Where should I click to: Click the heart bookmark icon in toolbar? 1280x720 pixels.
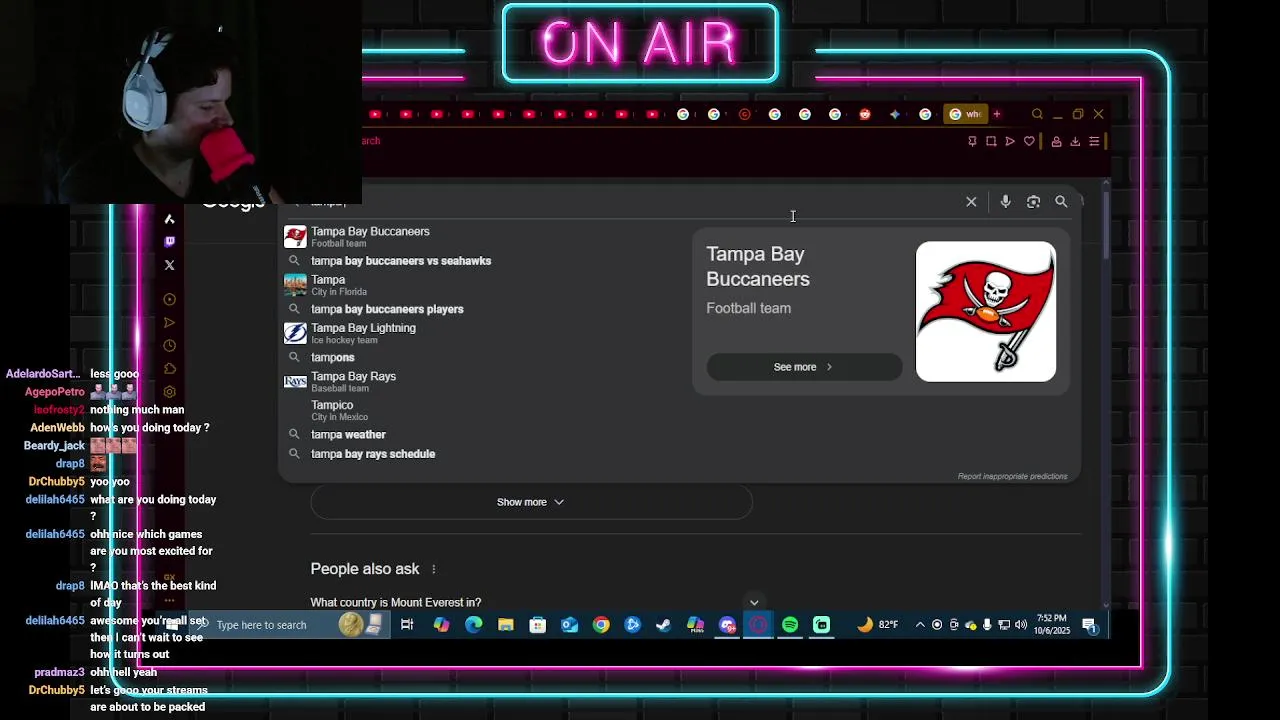click(1029, 141)
